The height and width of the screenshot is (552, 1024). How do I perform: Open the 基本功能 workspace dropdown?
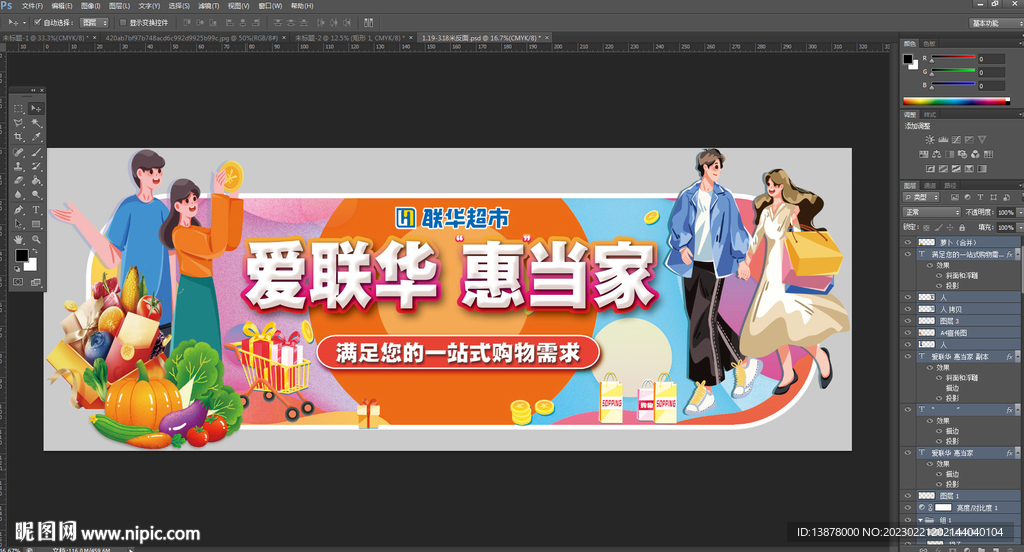(x=995, y=23)
